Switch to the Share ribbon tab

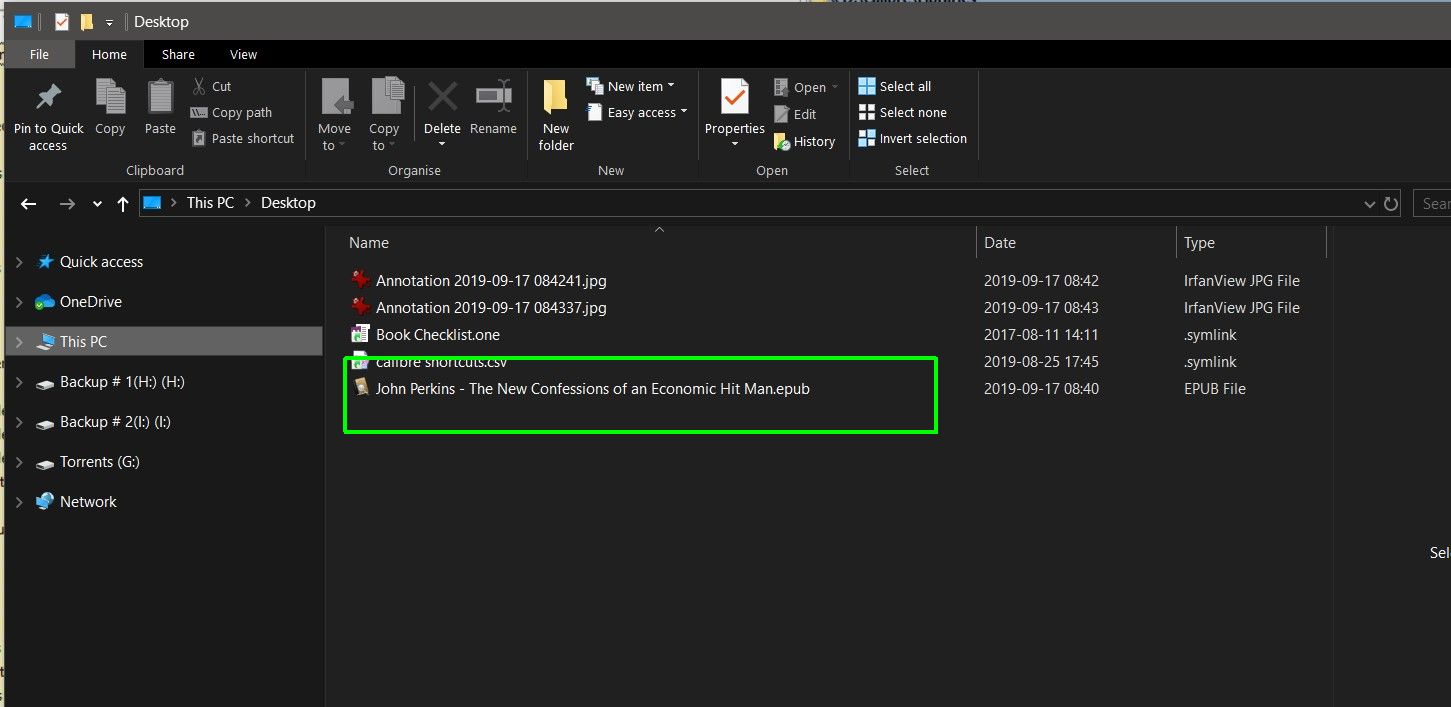pos(178,54)
